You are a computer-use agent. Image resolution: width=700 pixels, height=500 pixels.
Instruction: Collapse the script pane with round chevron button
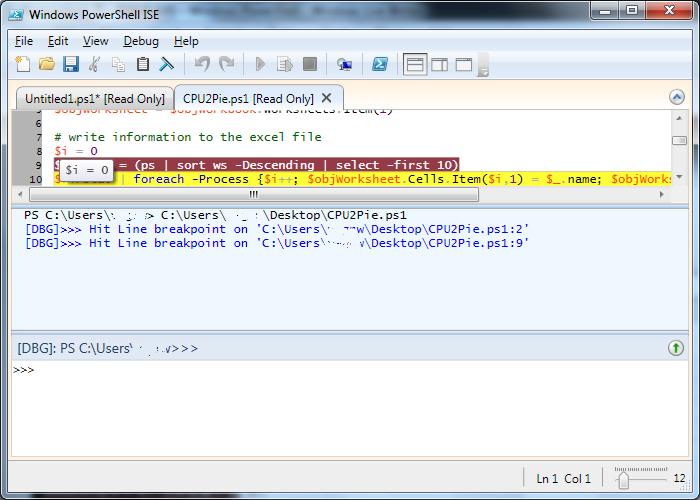[677, 97]
